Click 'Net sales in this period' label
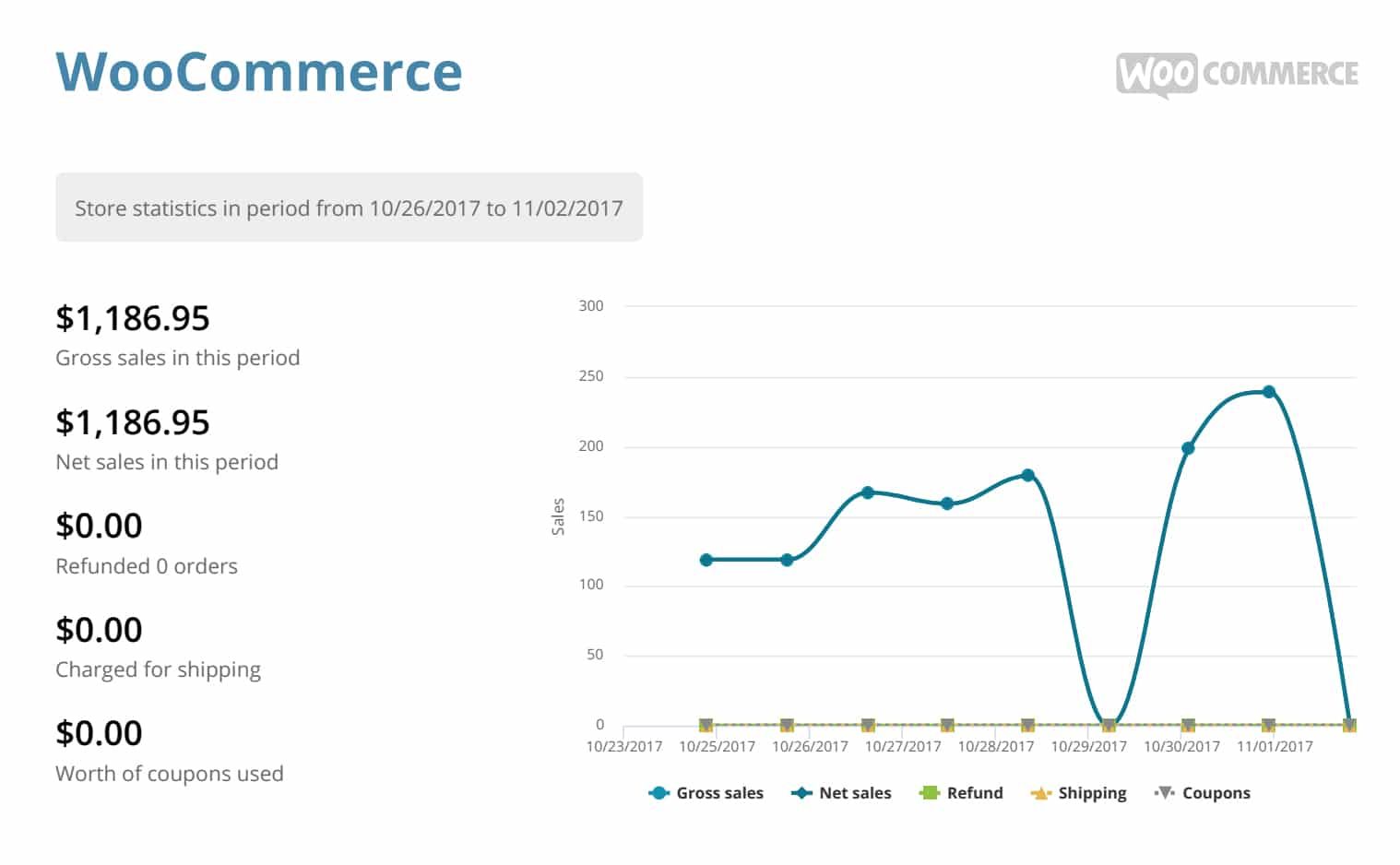This screenshot has width=1400, height=865. tap(167, 462)
